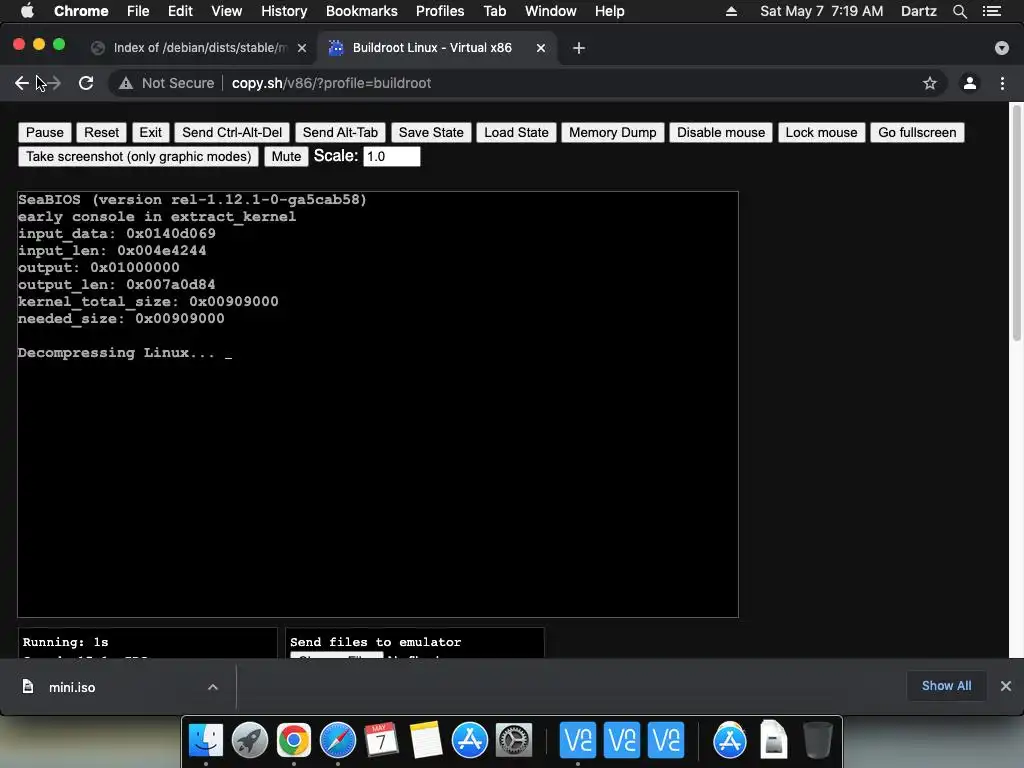Open the Trash in the Dock

[x=817, y=740]
